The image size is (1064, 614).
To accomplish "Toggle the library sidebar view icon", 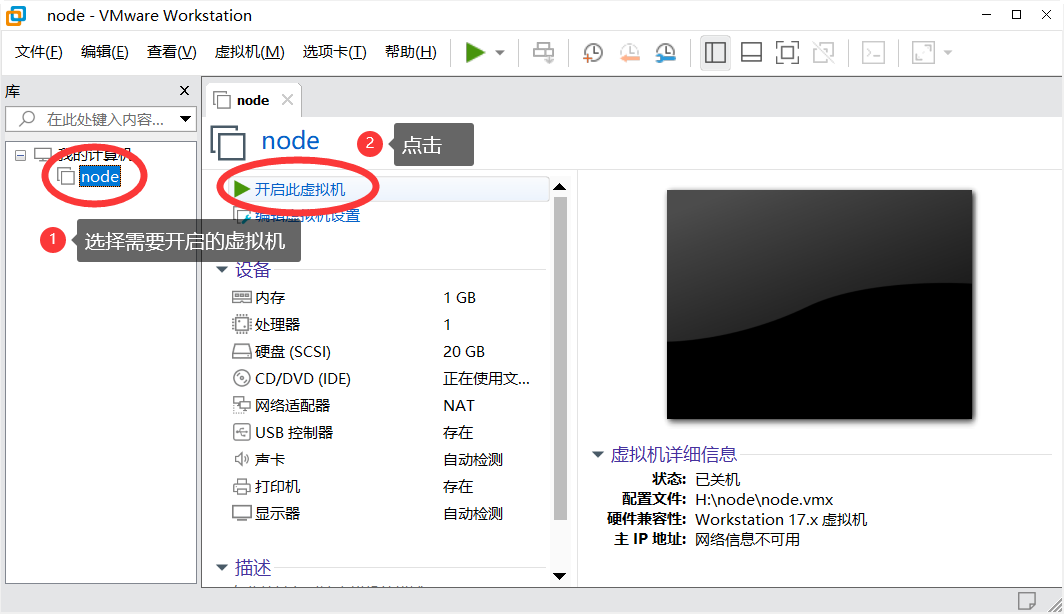I will click(715, 53).
